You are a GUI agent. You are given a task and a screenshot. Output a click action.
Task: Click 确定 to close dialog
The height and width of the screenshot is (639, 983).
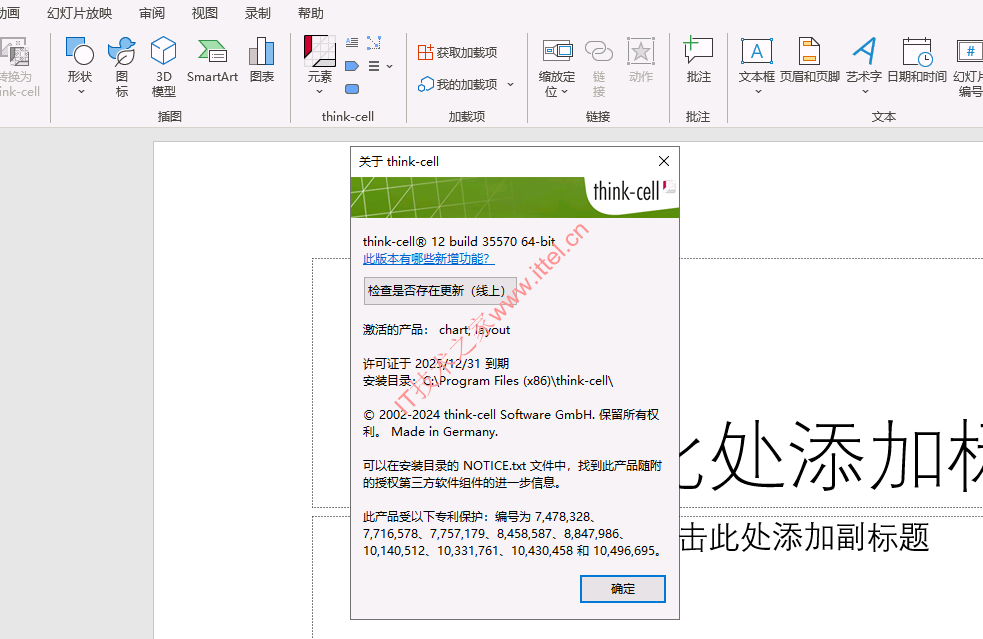[623, 589]
